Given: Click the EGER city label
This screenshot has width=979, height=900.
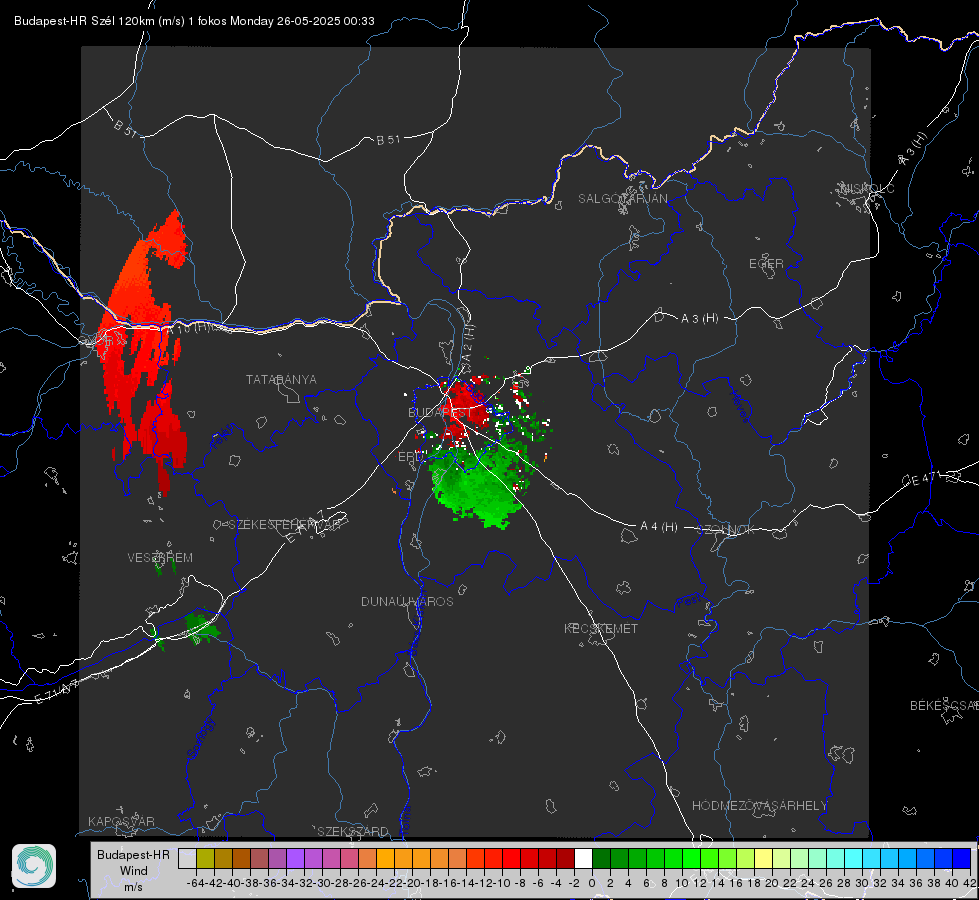Looking at the screenshot, I should (x=766, y=264).
